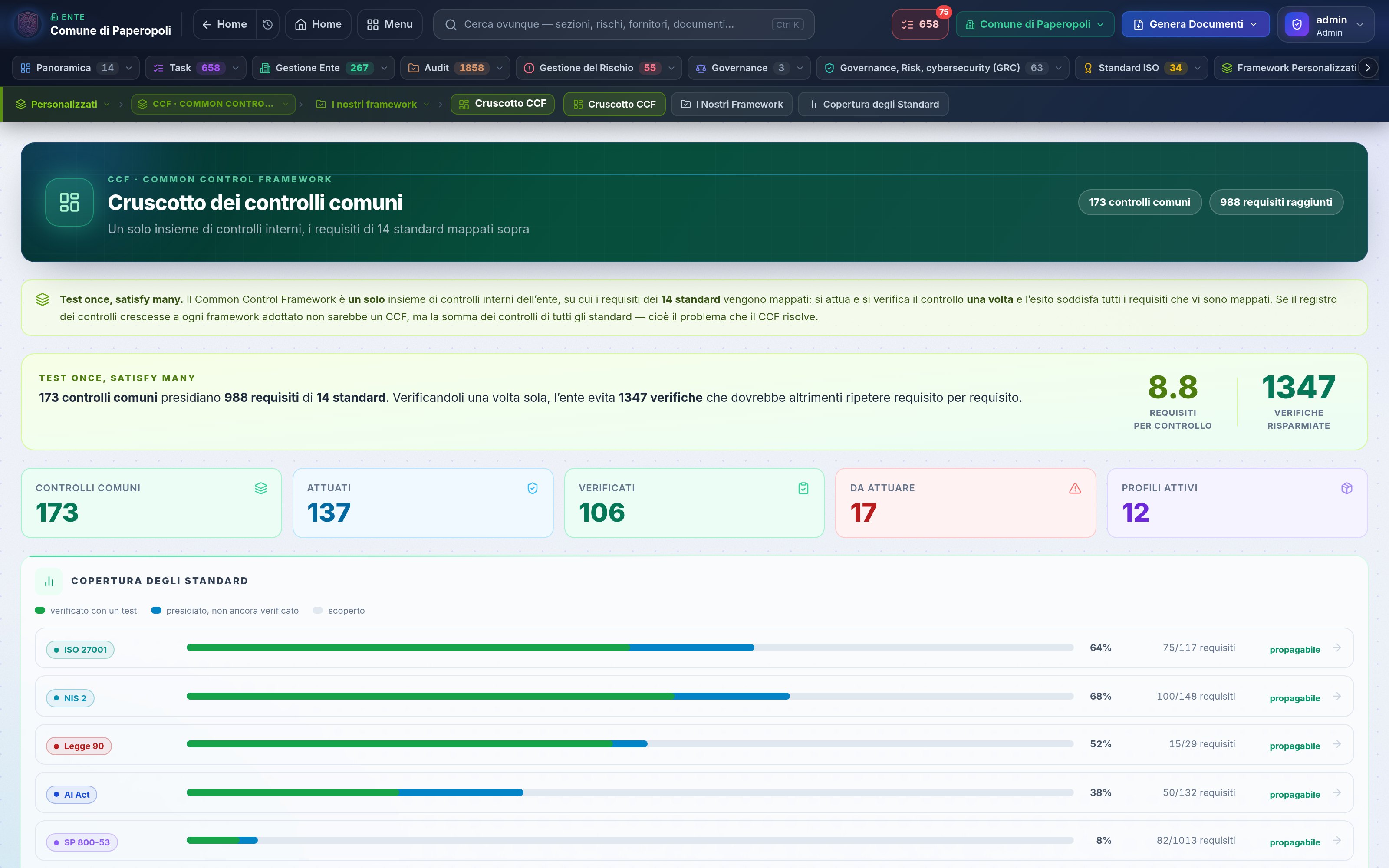The image size is (1389, 868).
Task: Click propagabile link in ISO 27001 row
Action: [1294, 650]
